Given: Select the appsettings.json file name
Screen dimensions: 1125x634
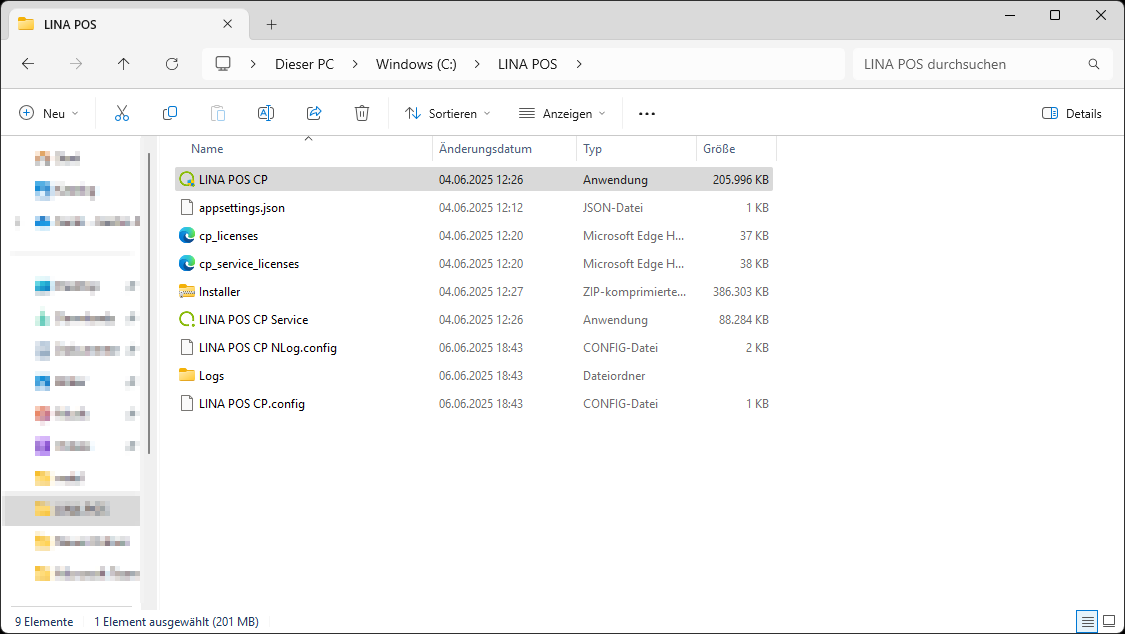Looking at the screenshot, I should pyautogui.click(x=242, y=207).
